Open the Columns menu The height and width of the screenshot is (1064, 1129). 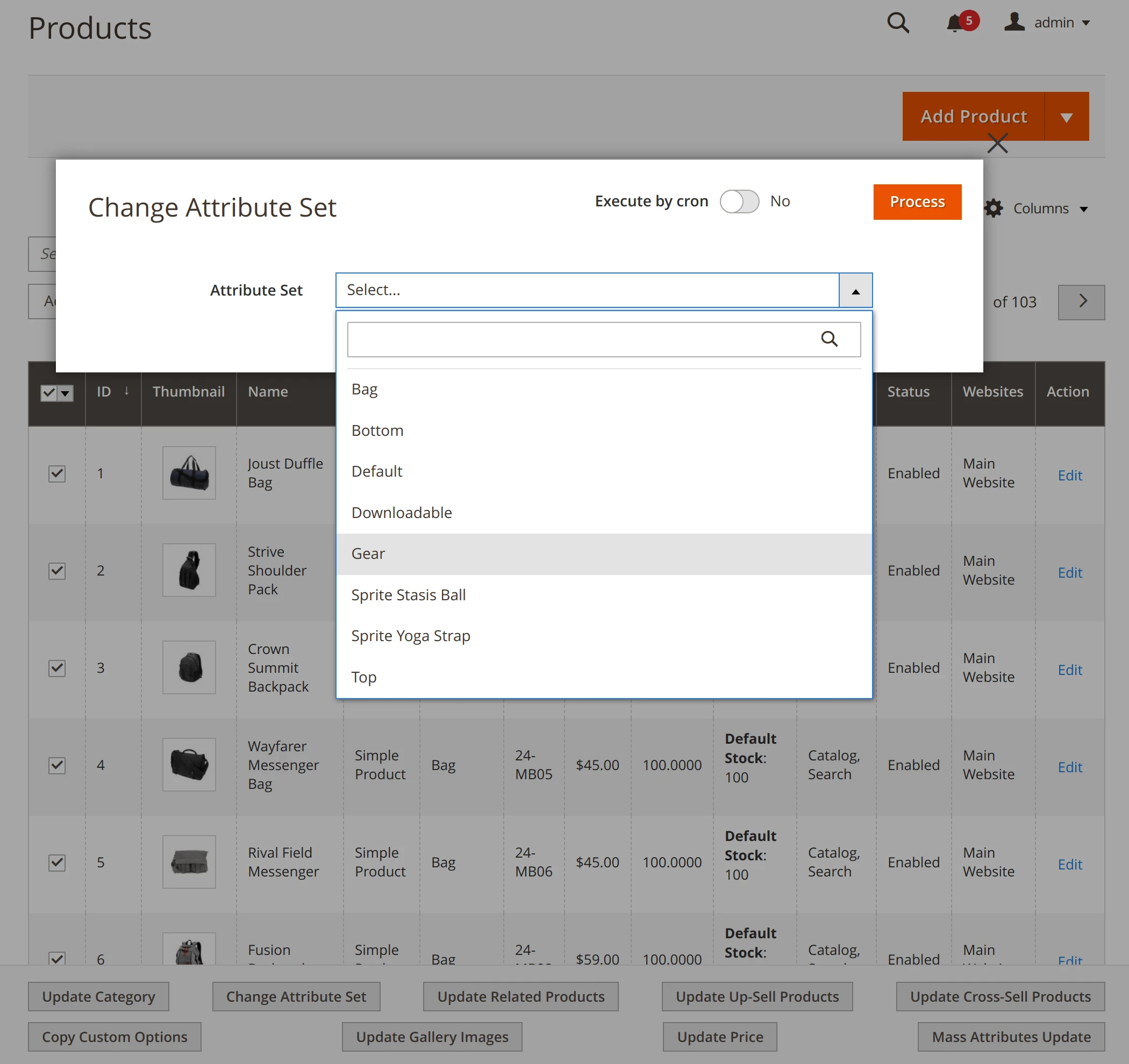click(1041, 209)
